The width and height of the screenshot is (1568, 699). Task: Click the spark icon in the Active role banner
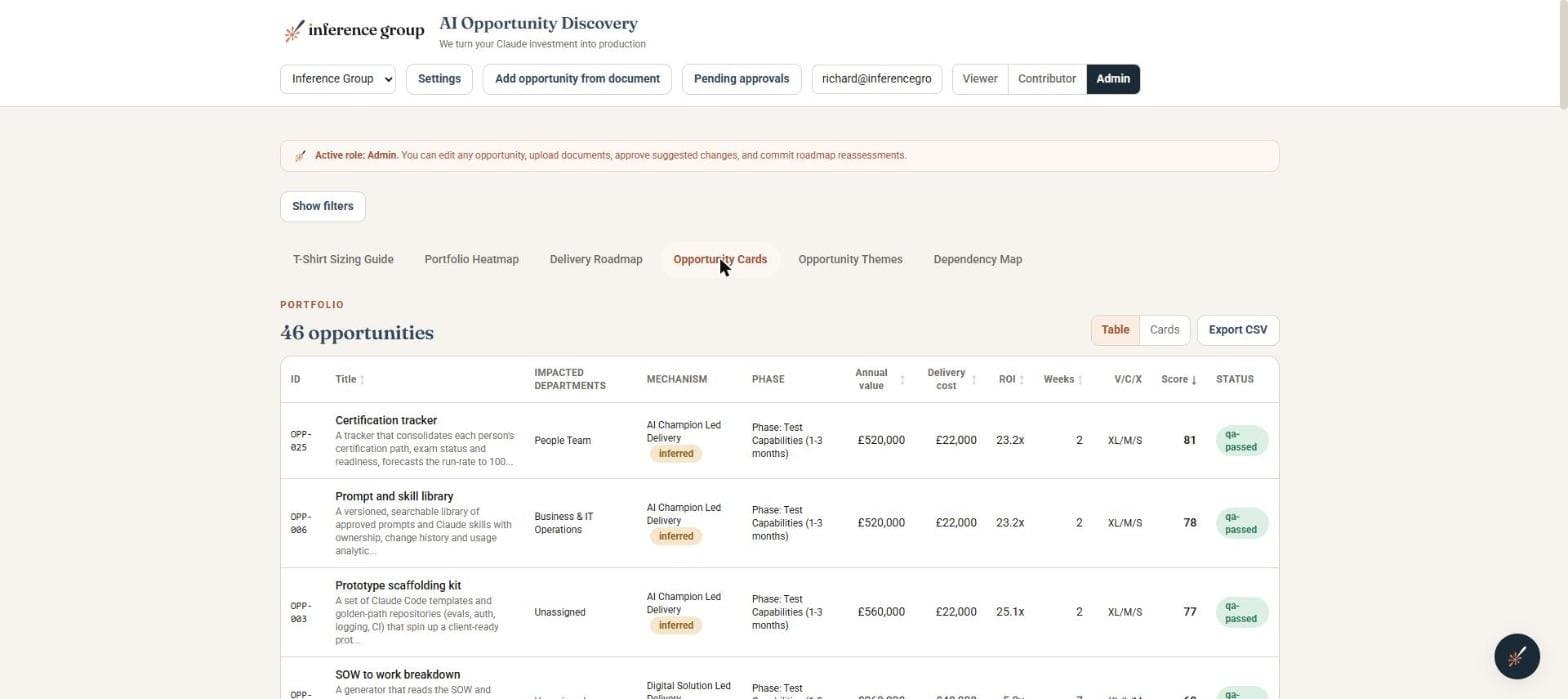300,156
